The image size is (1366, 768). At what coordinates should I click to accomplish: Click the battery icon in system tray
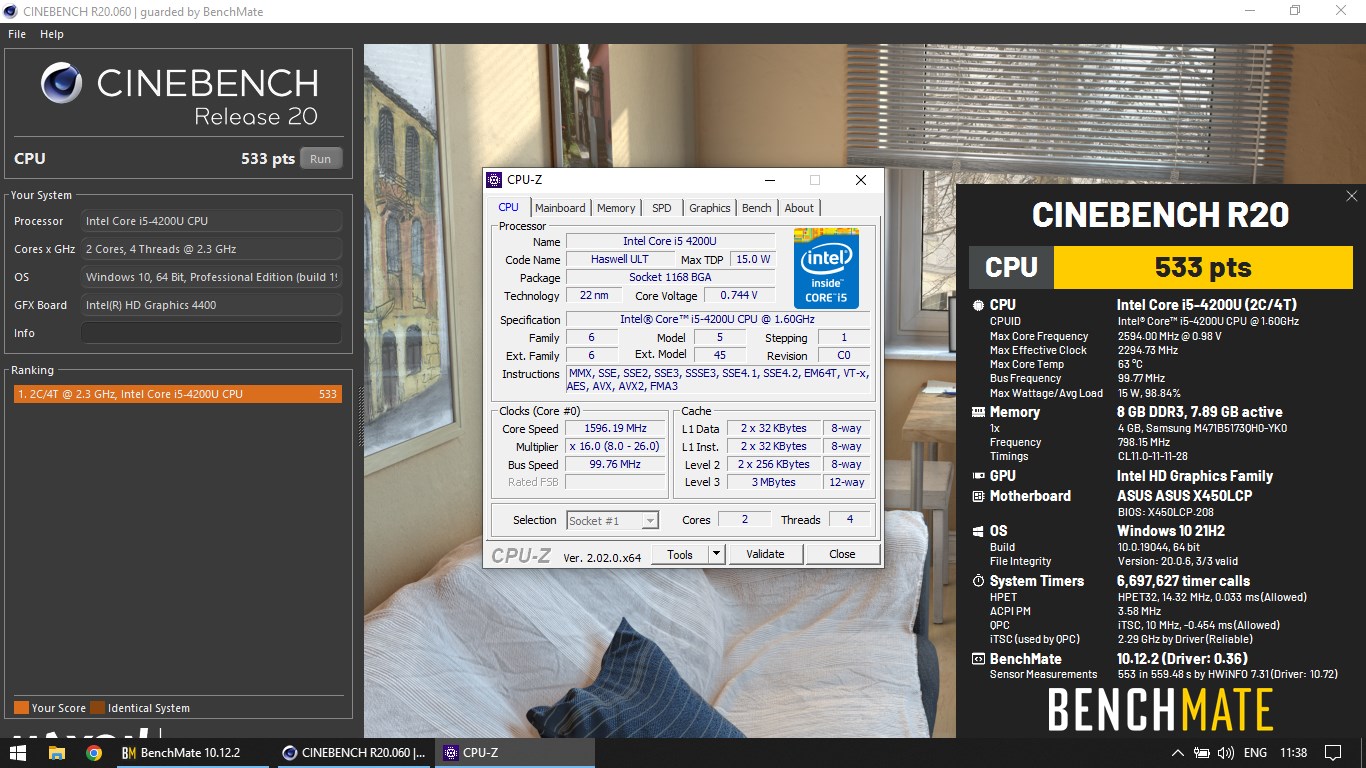pos(1201,753)
